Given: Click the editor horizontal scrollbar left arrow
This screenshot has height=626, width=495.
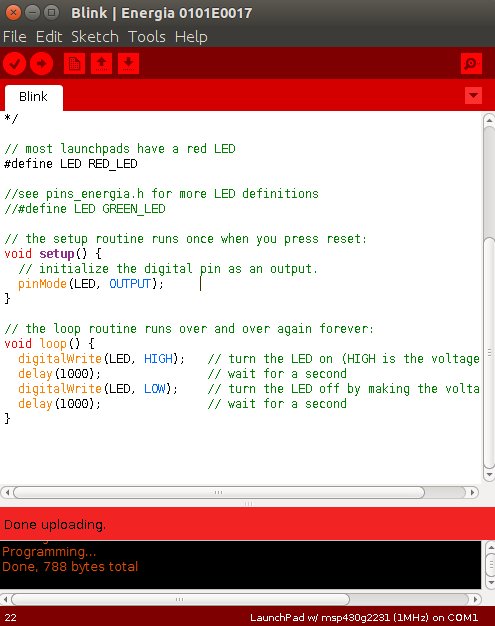Looking at the screenshot, I should pos(7,492).
